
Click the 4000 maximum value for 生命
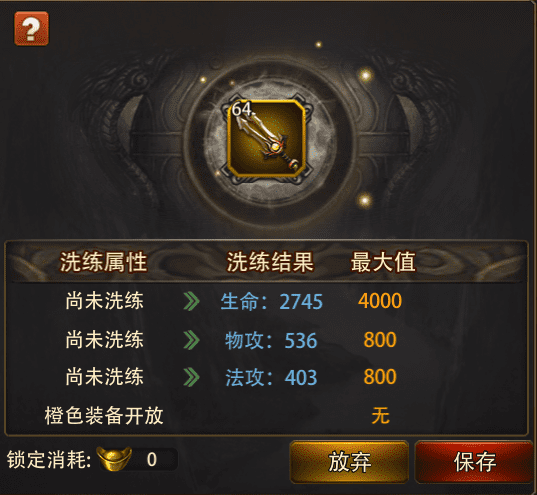tap(380, 301)
